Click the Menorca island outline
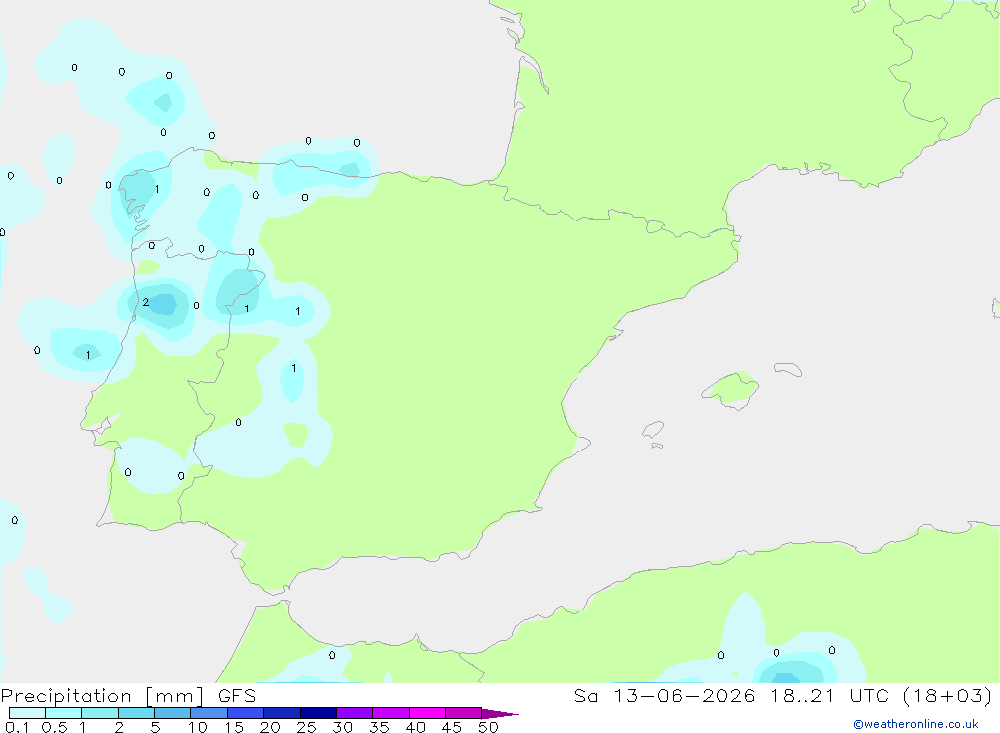This screenshot has width=1000, height=733. [788, 369]
